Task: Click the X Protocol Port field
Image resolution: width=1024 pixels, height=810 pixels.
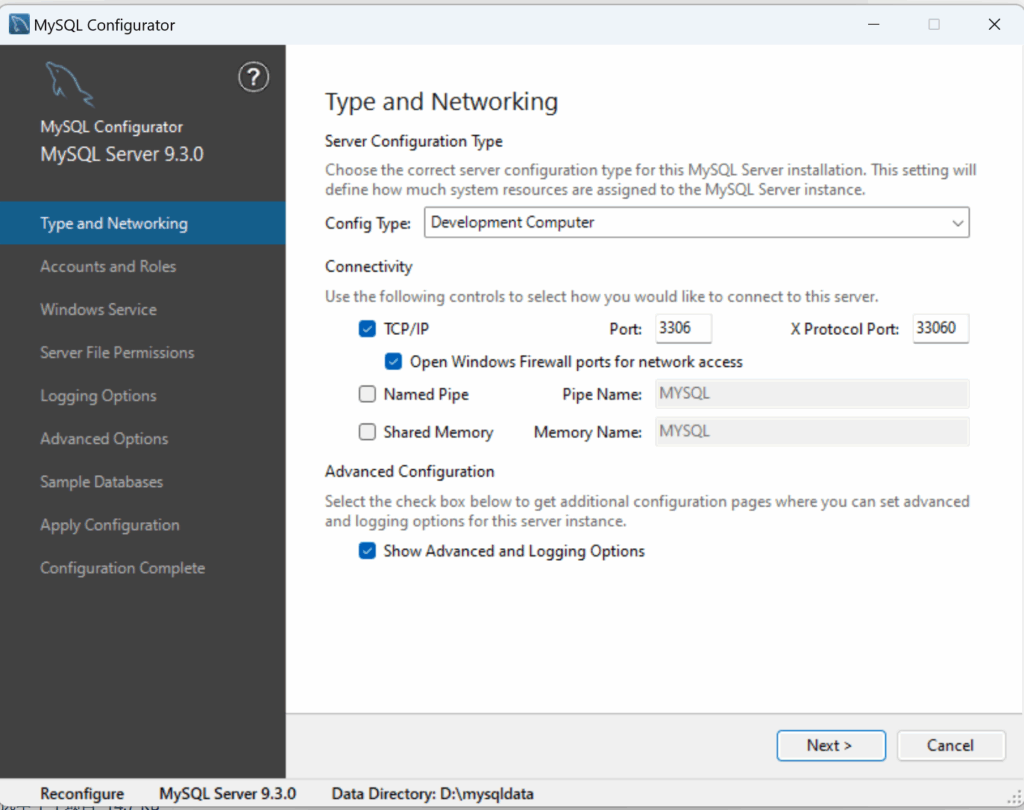Action: (940, 328)
